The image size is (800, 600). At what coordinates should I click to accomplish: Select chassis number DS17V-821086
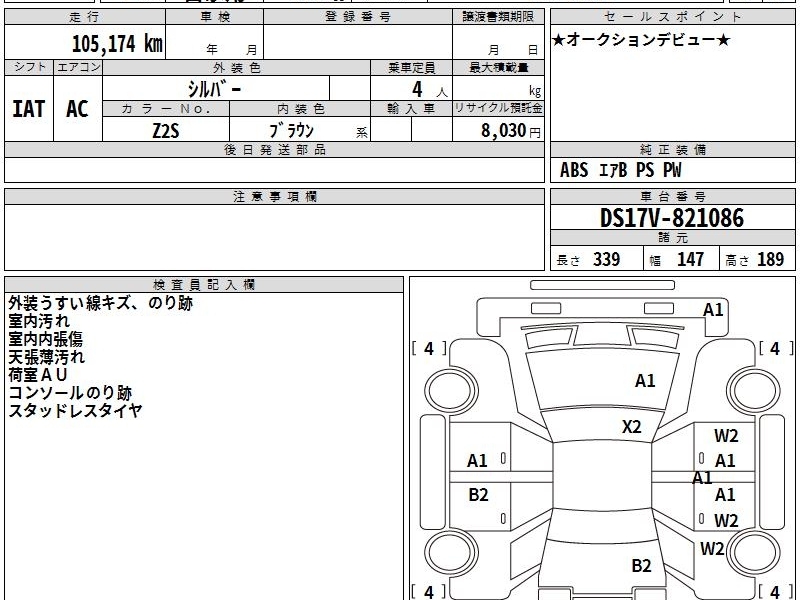pos(672,218)
